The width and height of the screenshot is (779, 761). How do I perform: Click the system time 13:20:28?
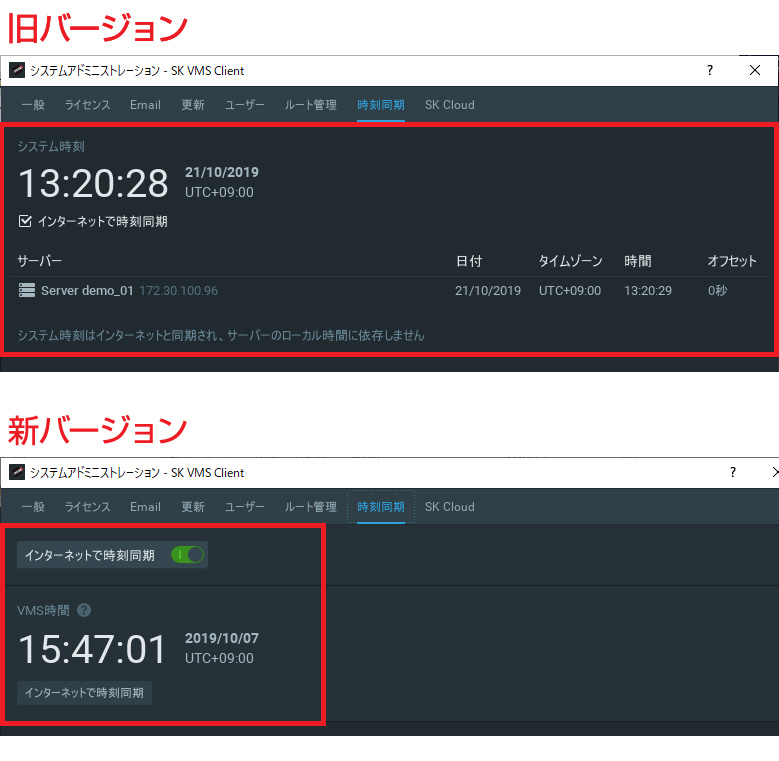click(93, 183)
